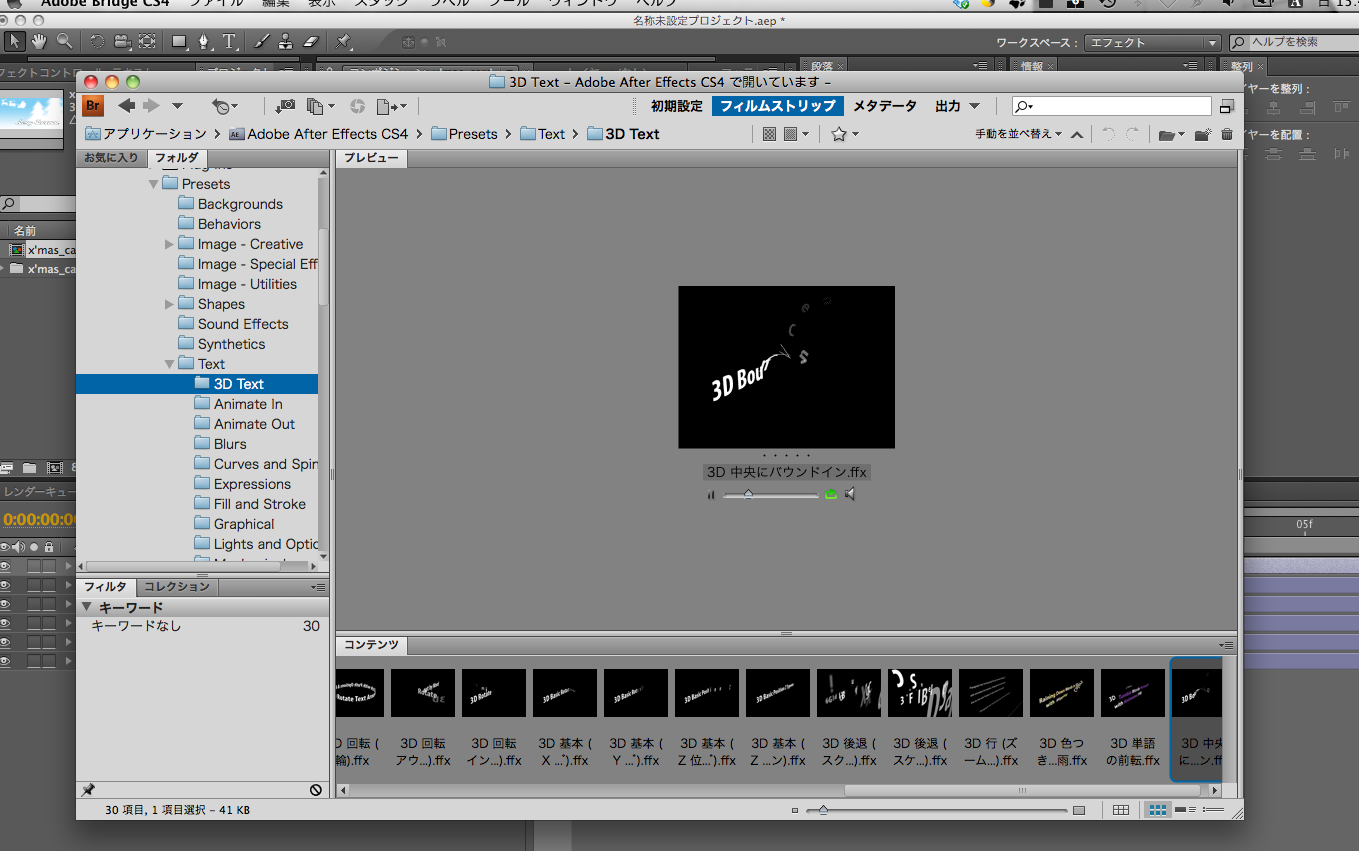Screen dimensions: 1359x851
Task: Toggle preview audio speaker icon
Action: [x=850, y=494]
